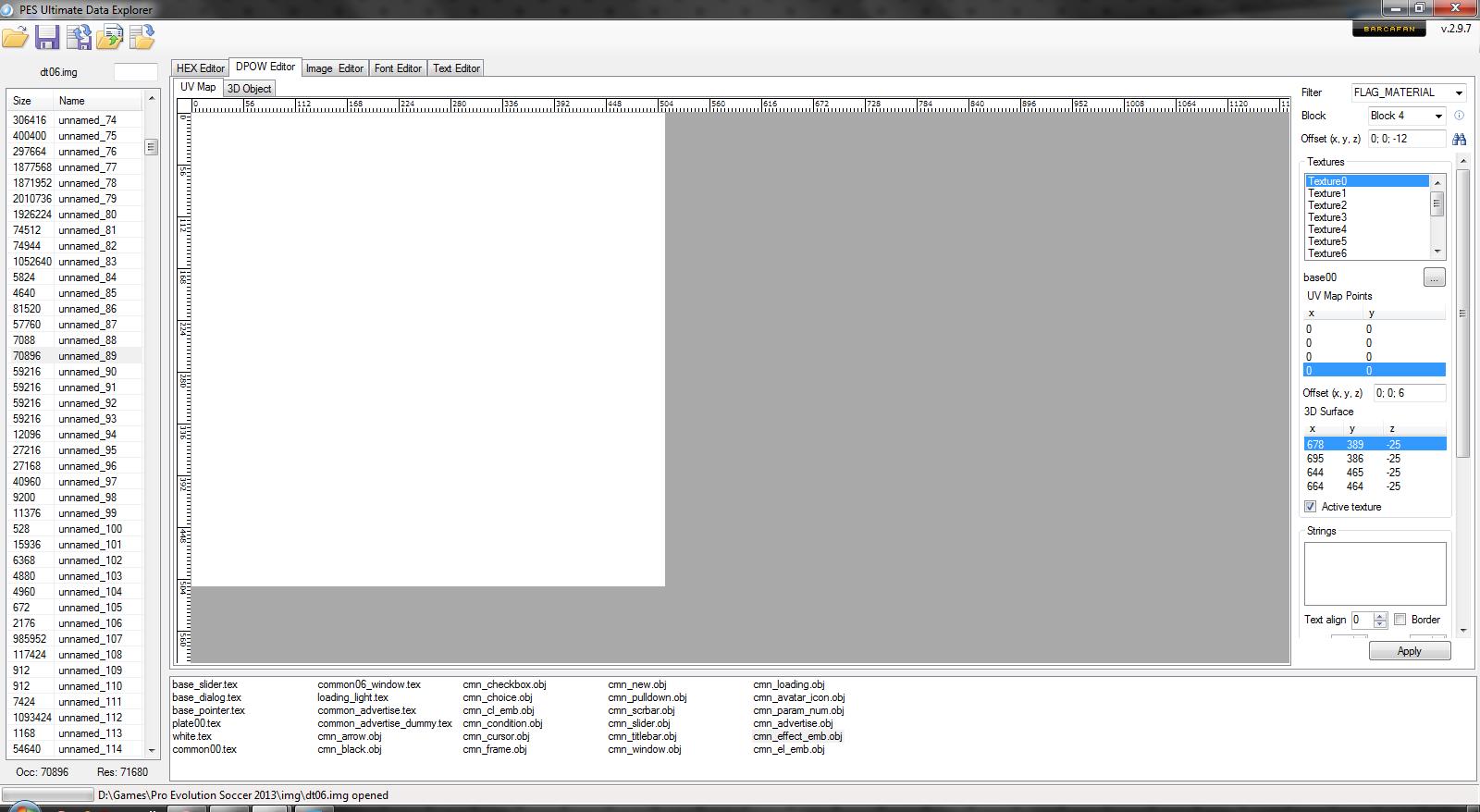1480x812 pixels.
Task: Click the file list vertical scrollbar thumb
Action: [x=152, y=146]
